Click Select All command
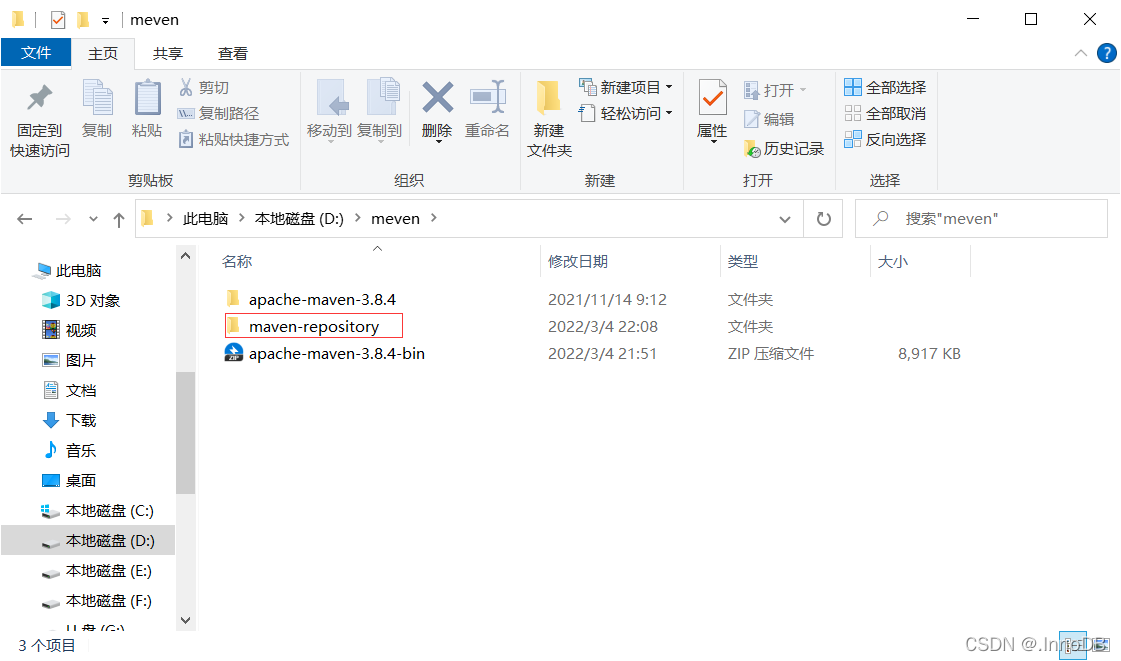1121x661 pixels. (885, 87)
